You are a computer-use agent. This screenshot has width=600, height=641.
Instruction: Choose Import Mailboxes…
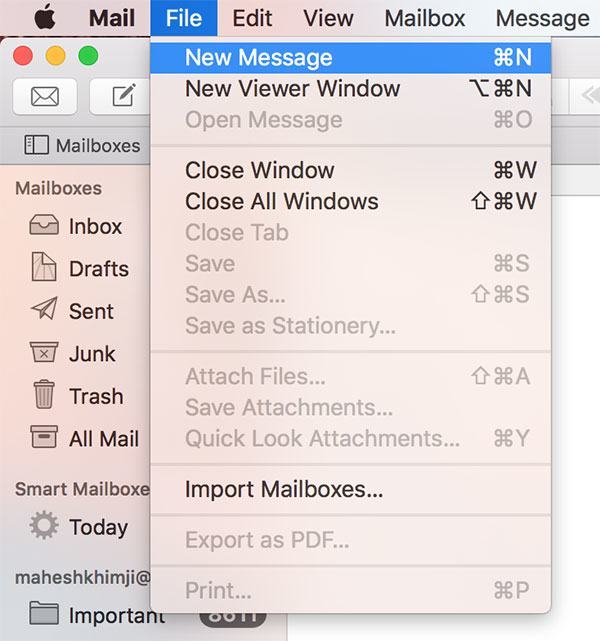click(351, 489)
